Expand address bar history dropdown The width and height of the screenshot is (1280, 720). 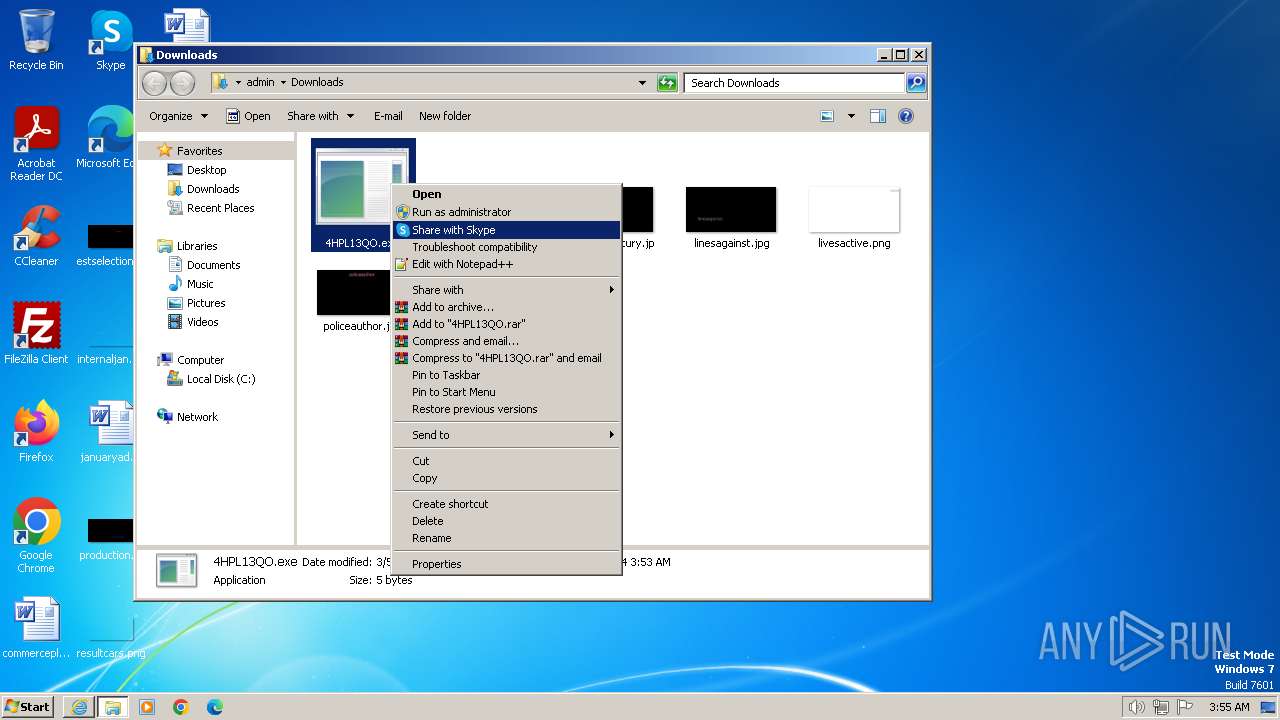pyautogui.click(x=642, y=83)
